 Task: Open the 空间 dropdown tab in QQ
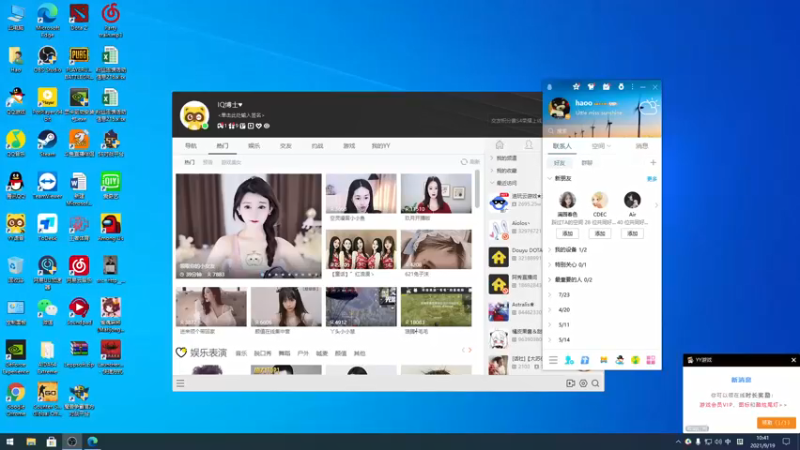tap(601, 146)
